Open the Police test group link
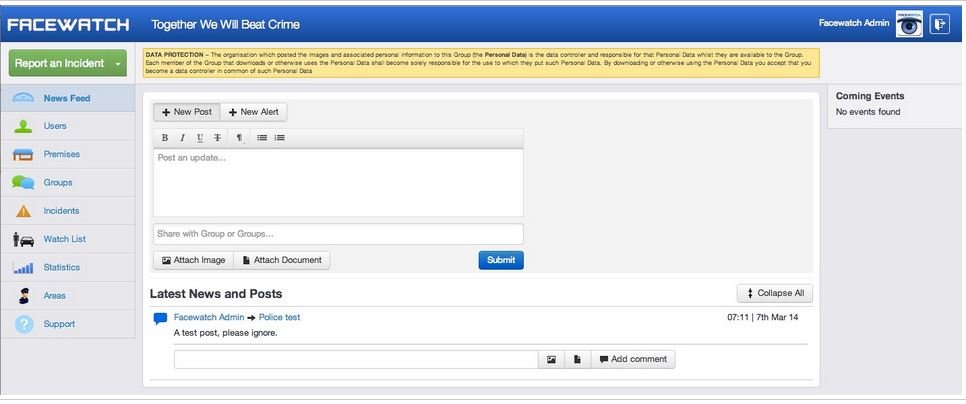Image resolution: width=966 pixels, height=404 pixels. click(279, 317)
